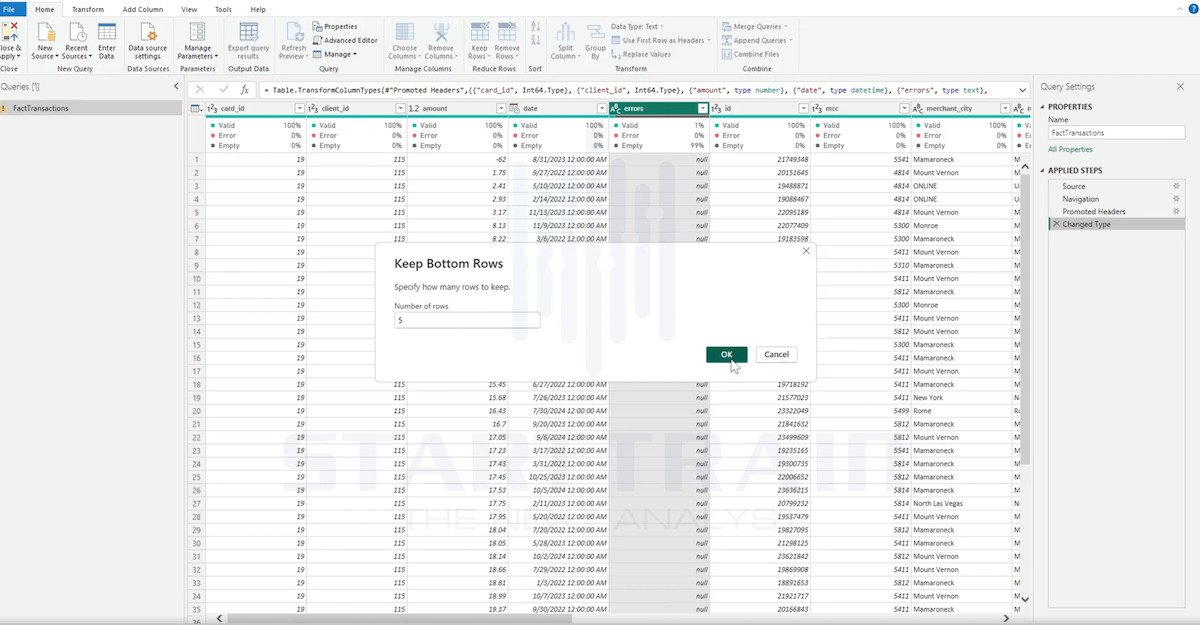The width and height of the screenshot is (1200, 625).
Task: Switch to the View tab
Action: [x=189, y=9]
